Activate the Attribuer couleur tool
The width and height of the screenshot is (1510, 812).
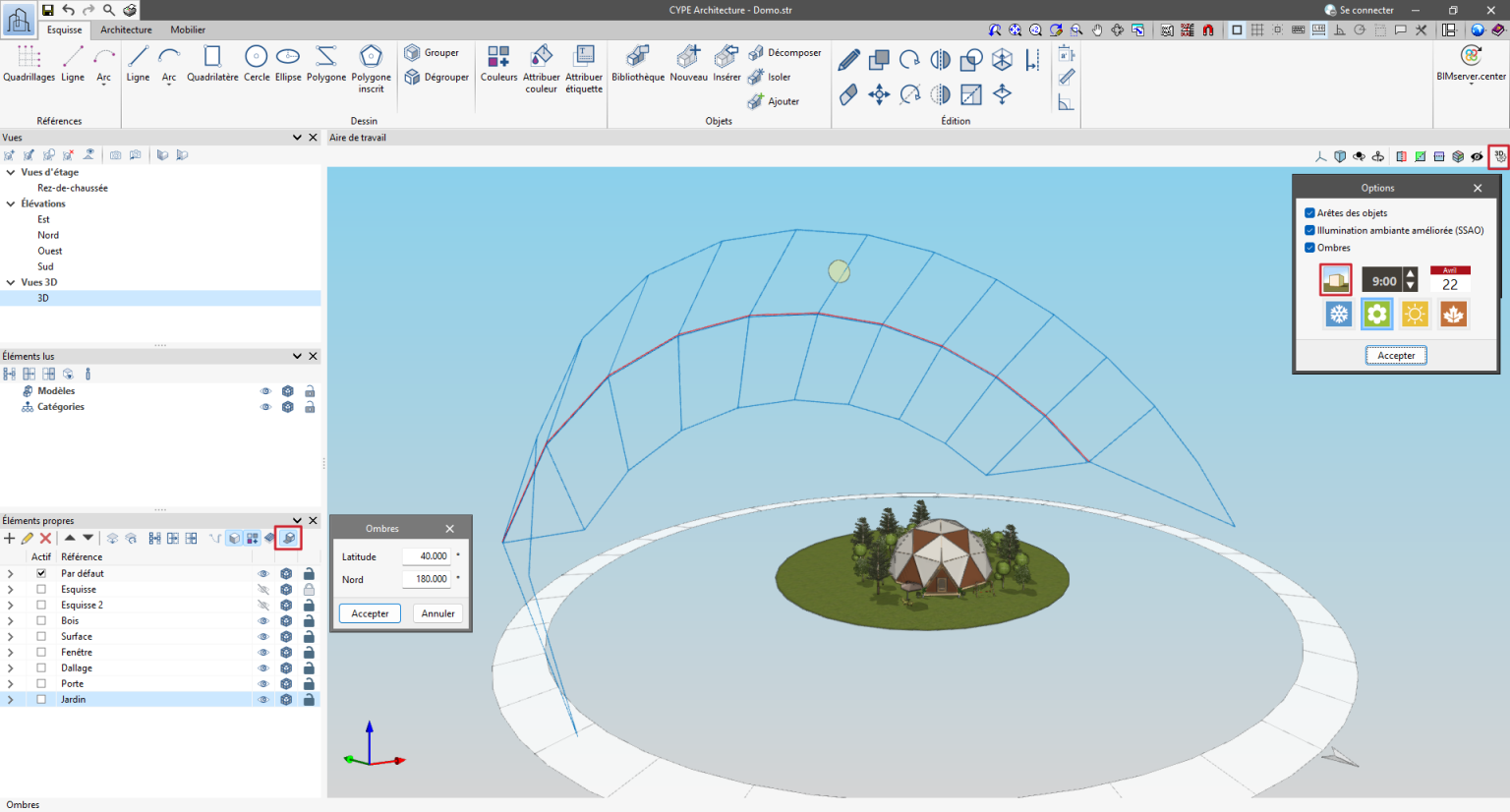541,67
